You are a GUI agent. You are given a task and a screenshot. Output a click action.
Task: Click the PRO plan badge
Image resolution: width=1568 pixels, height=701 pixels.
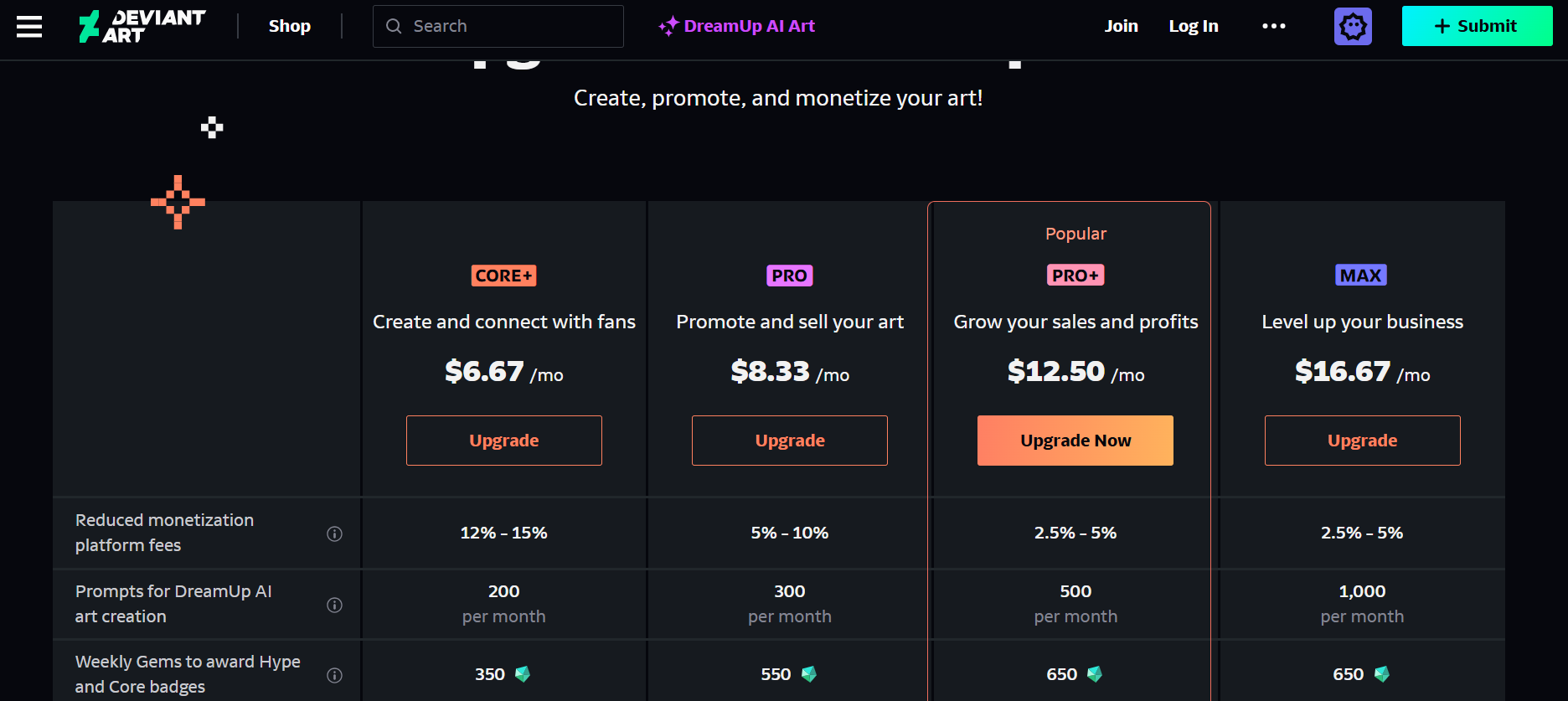click(790, 276)
